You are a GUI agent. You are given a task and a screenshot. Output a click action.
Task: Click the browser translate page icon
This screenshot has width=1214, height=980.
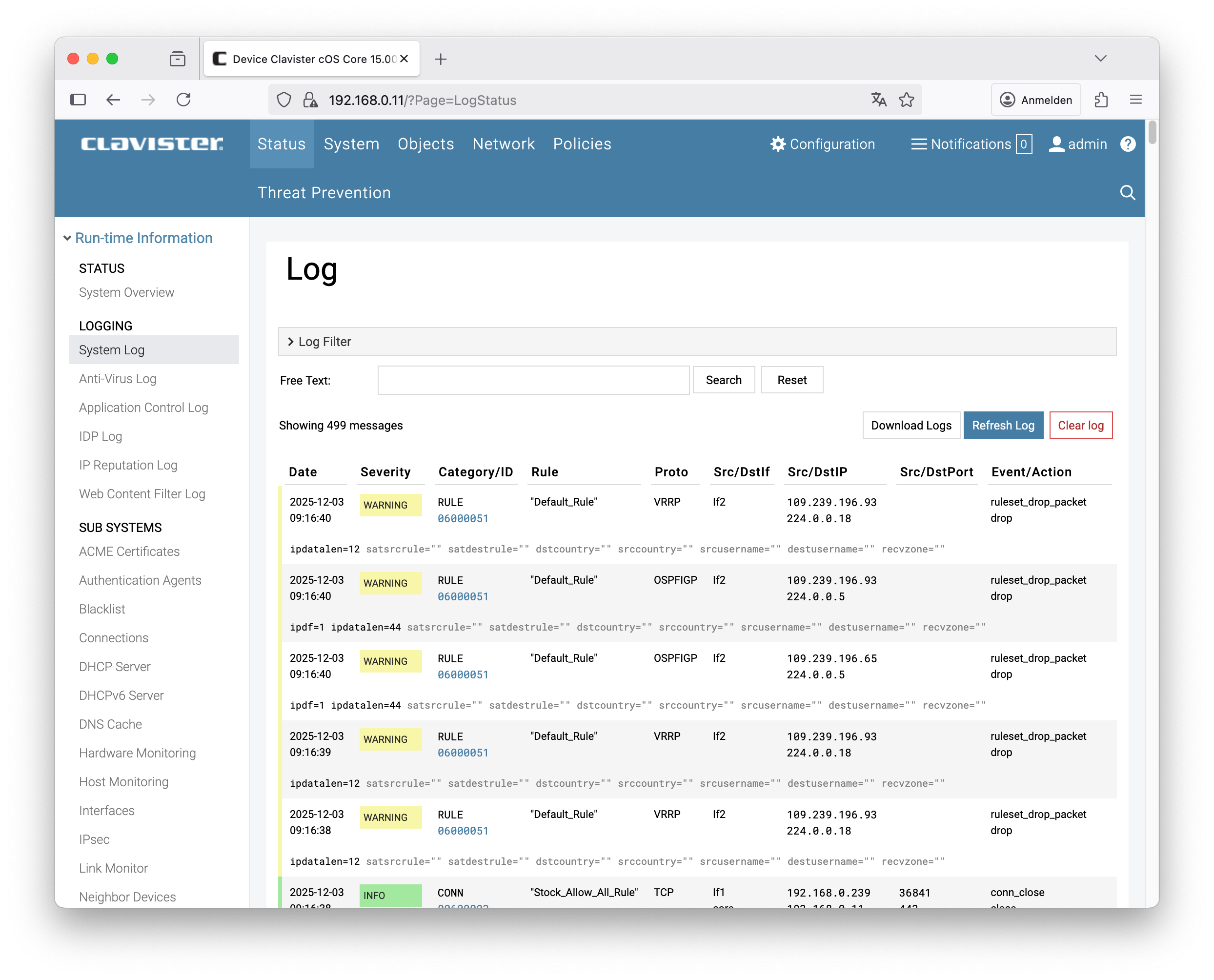[878, 100]
